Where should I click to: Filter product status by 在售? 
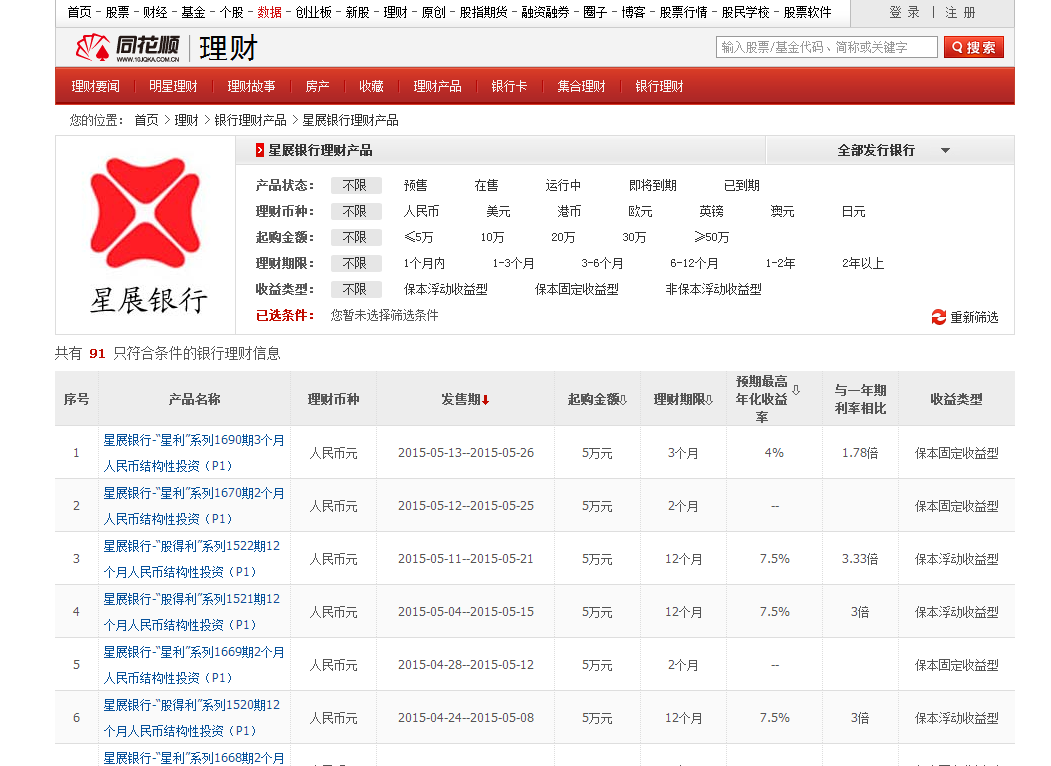coord(486,186)
